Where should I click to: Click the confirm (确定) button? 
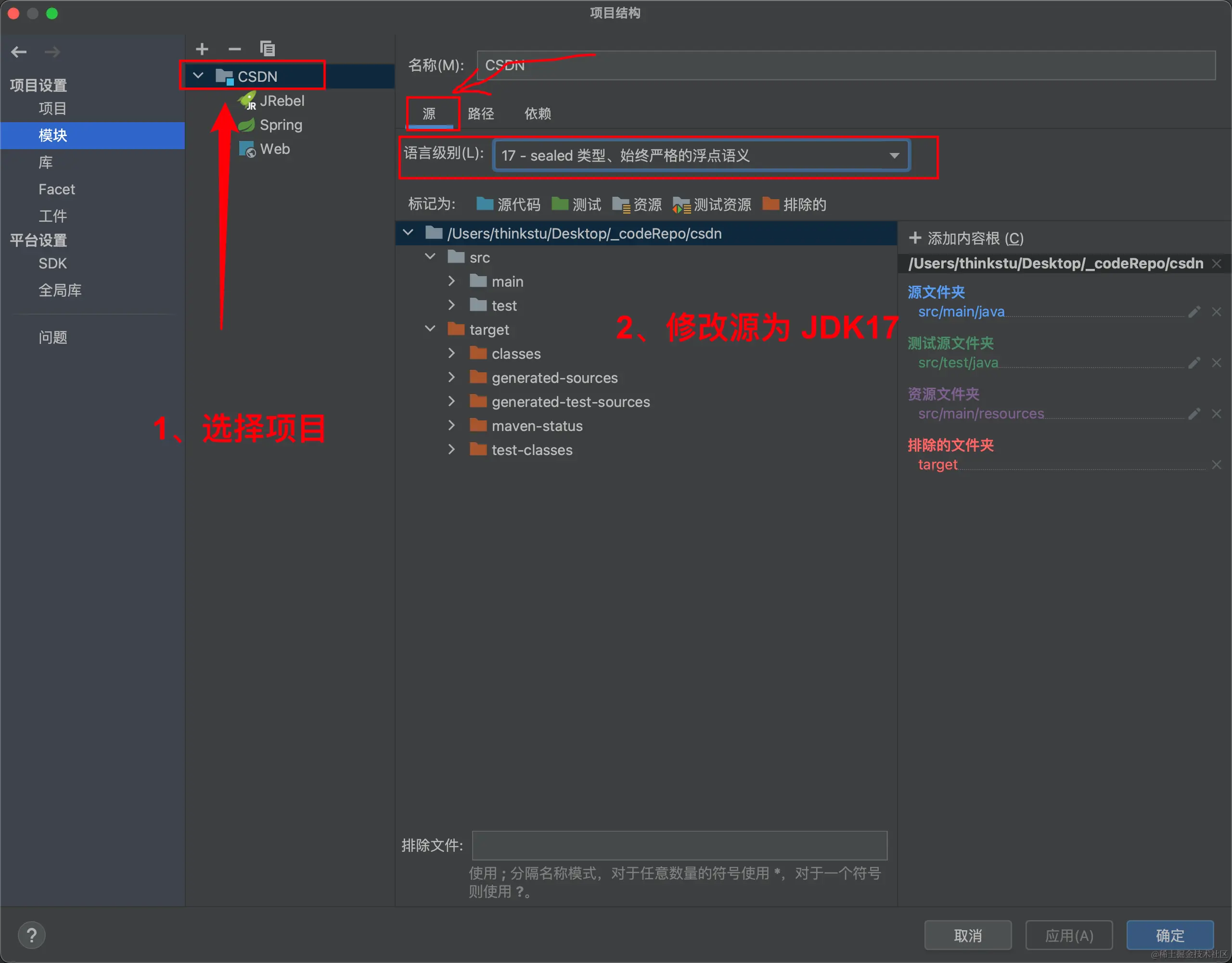pos(1169,936)
